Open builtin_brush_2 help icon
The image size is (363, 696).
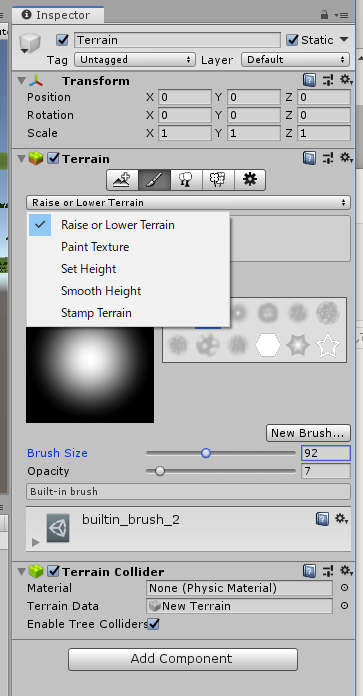click(323, 518)
